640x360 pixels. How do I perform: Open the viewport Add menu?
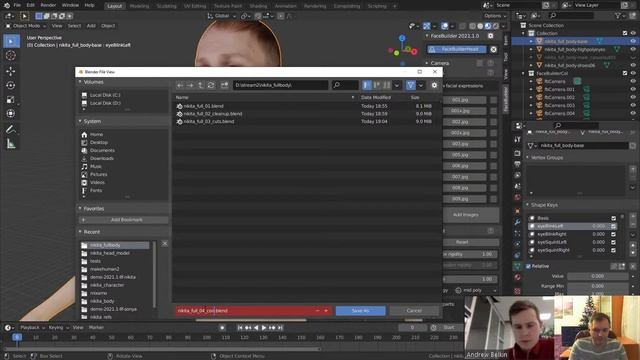pos(91,26)
